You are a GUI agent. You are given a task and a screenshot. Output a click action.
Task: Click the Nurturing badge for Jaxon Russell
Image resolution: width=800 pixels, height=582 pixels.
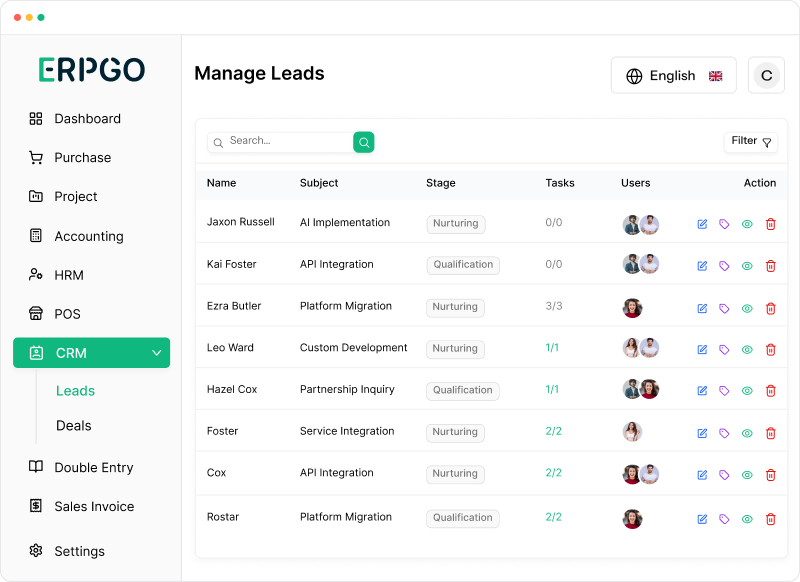coord(456,223)
